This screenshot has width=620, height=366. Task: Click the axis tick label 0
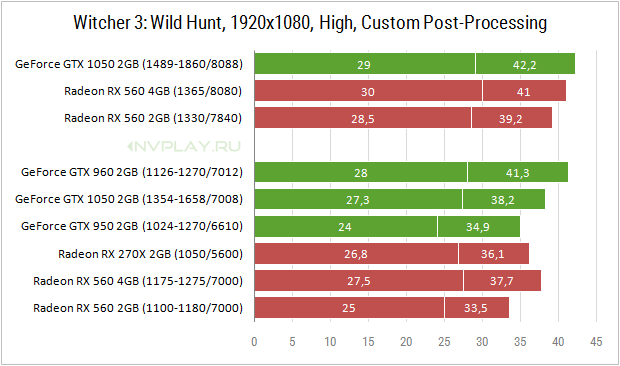[x=254, y=341]
